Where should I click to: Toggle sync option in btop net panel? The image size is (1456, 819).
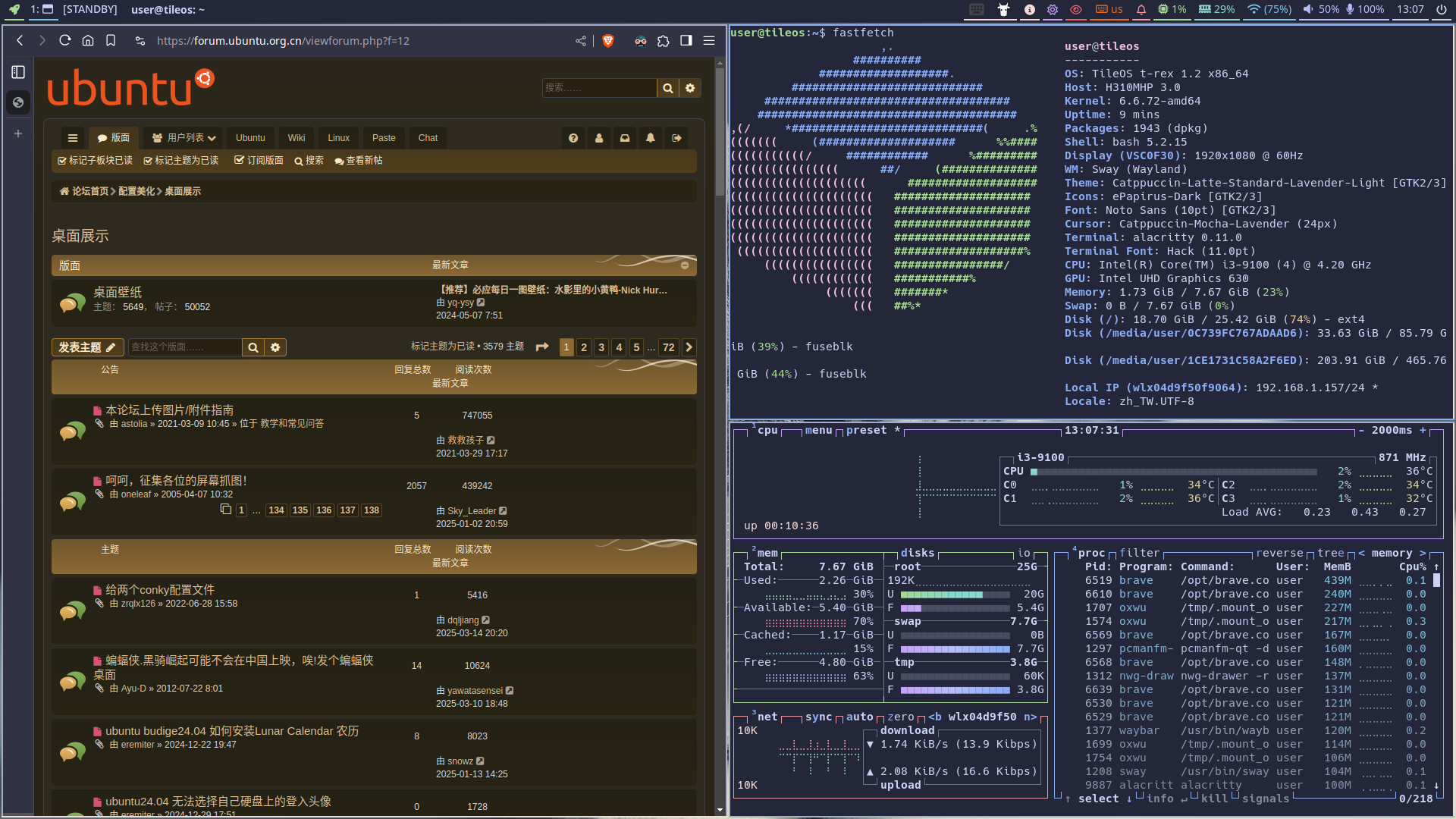(x=818, y=717)
